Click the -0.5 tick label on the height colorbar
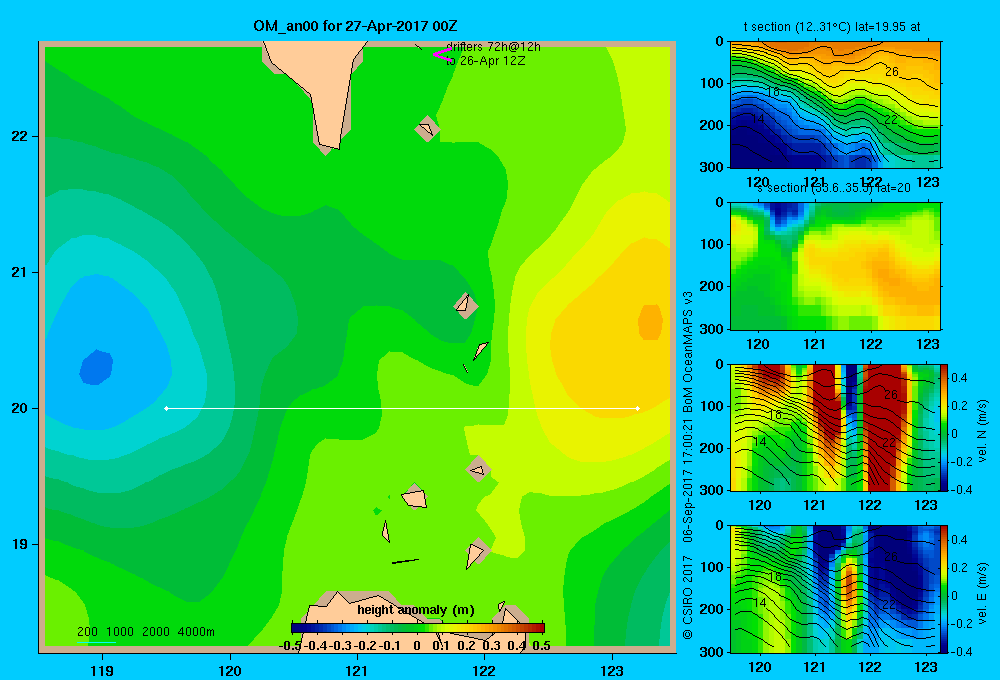 (x=291, y=646)
